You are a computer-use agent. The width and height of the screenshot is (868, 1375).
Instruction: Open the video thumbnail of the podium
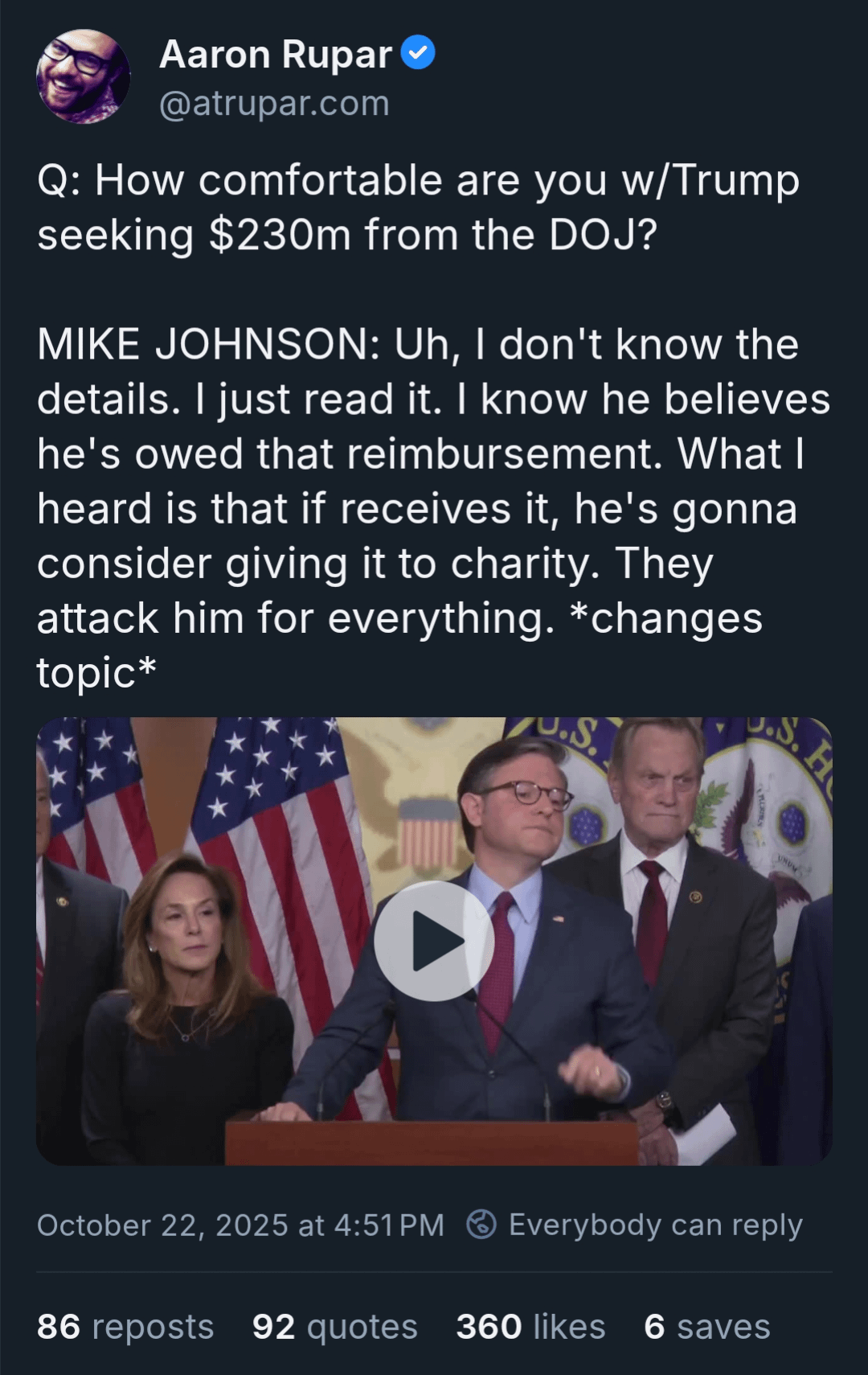point(434,941)
